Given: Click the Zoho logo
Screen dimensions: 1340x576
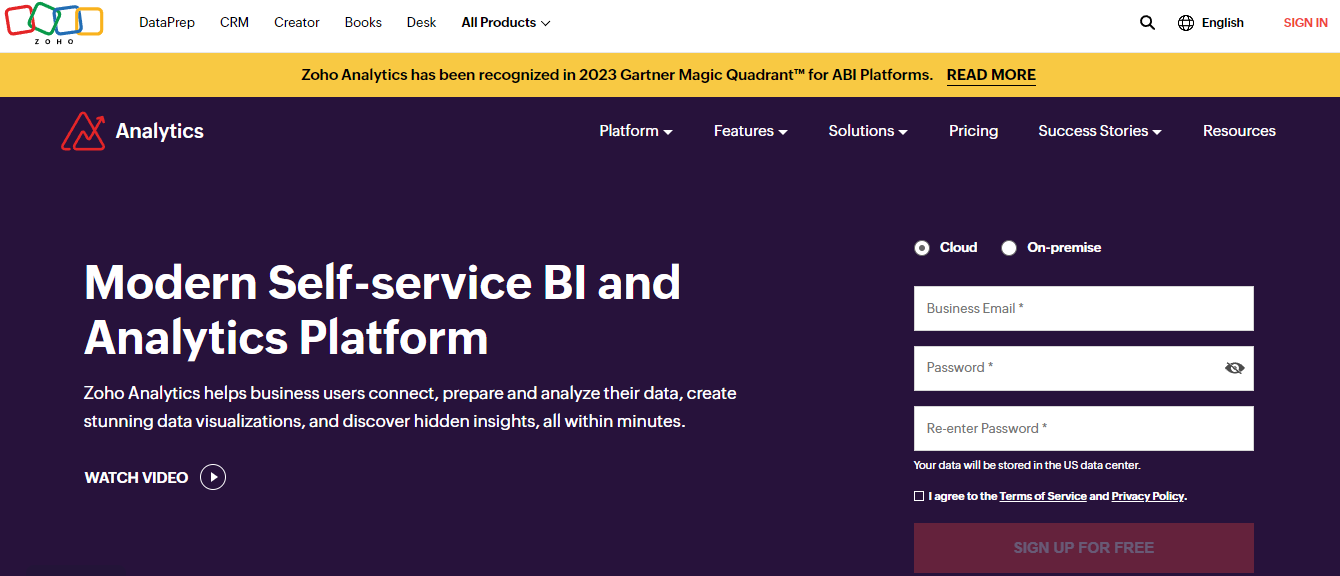Looking at the screenshot, I should 54,24.
